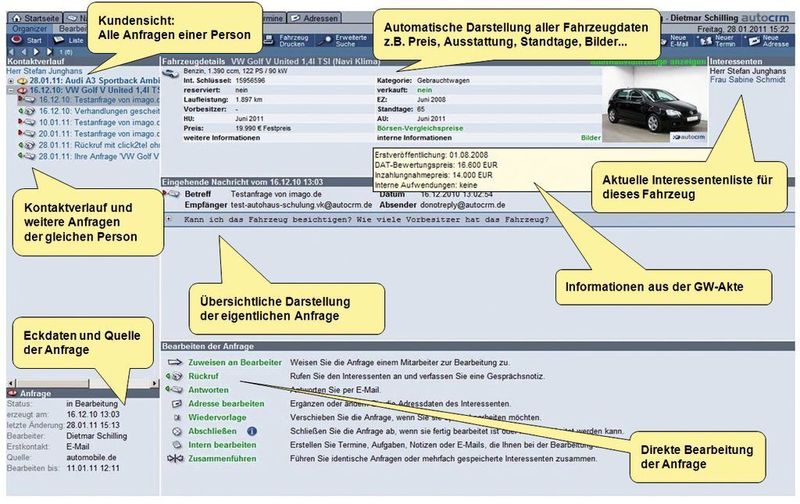This screenshot has width=800, height=504.
Task: Select the 16.12.10 VW Golf V United inquiry
Action: [x=94, y=90]
